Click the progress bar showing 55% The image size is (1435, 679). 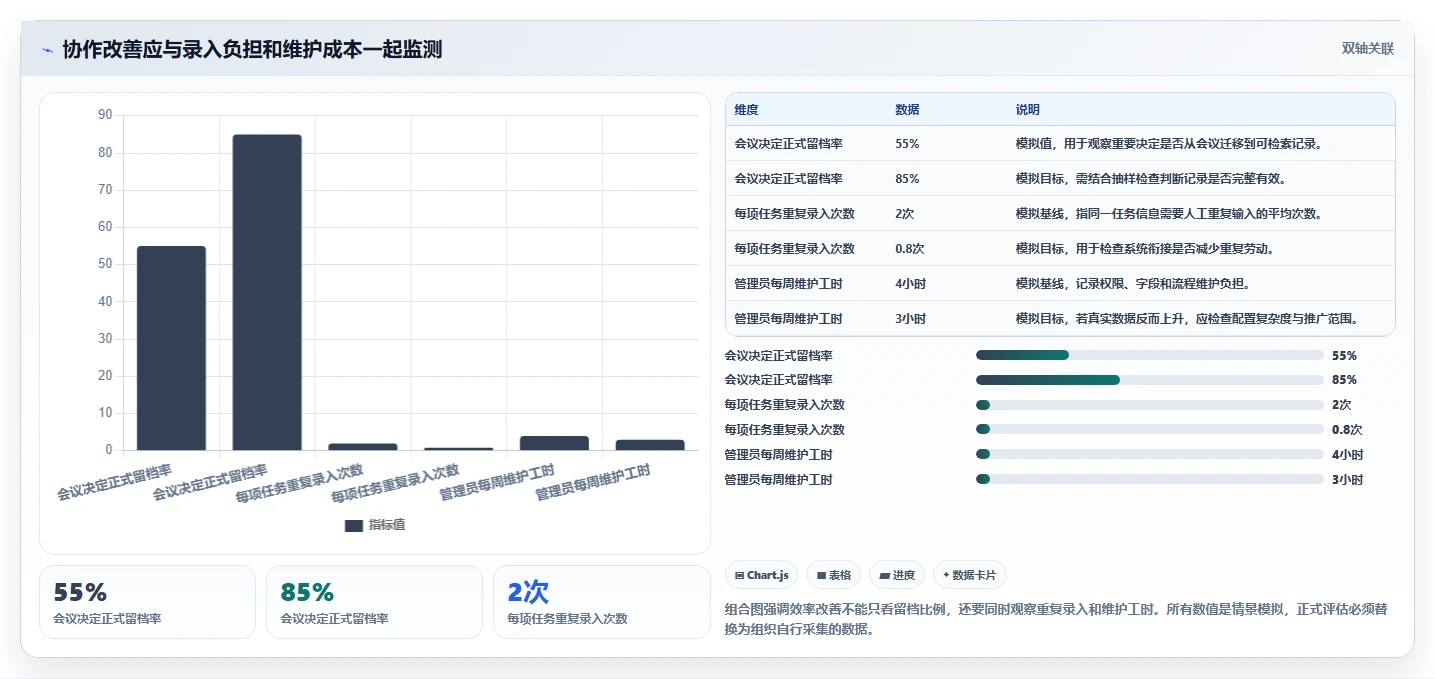[1150, 355]
